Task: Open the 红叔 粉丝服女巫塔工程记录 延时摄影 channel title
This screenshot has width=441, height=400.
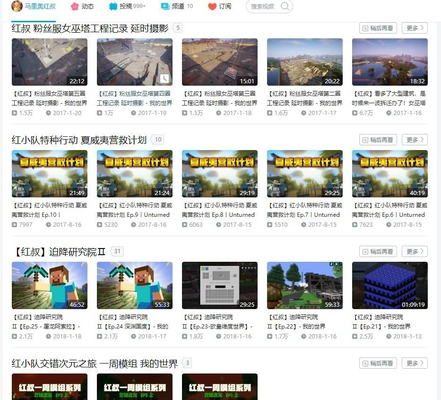Action: coord(90,28)
